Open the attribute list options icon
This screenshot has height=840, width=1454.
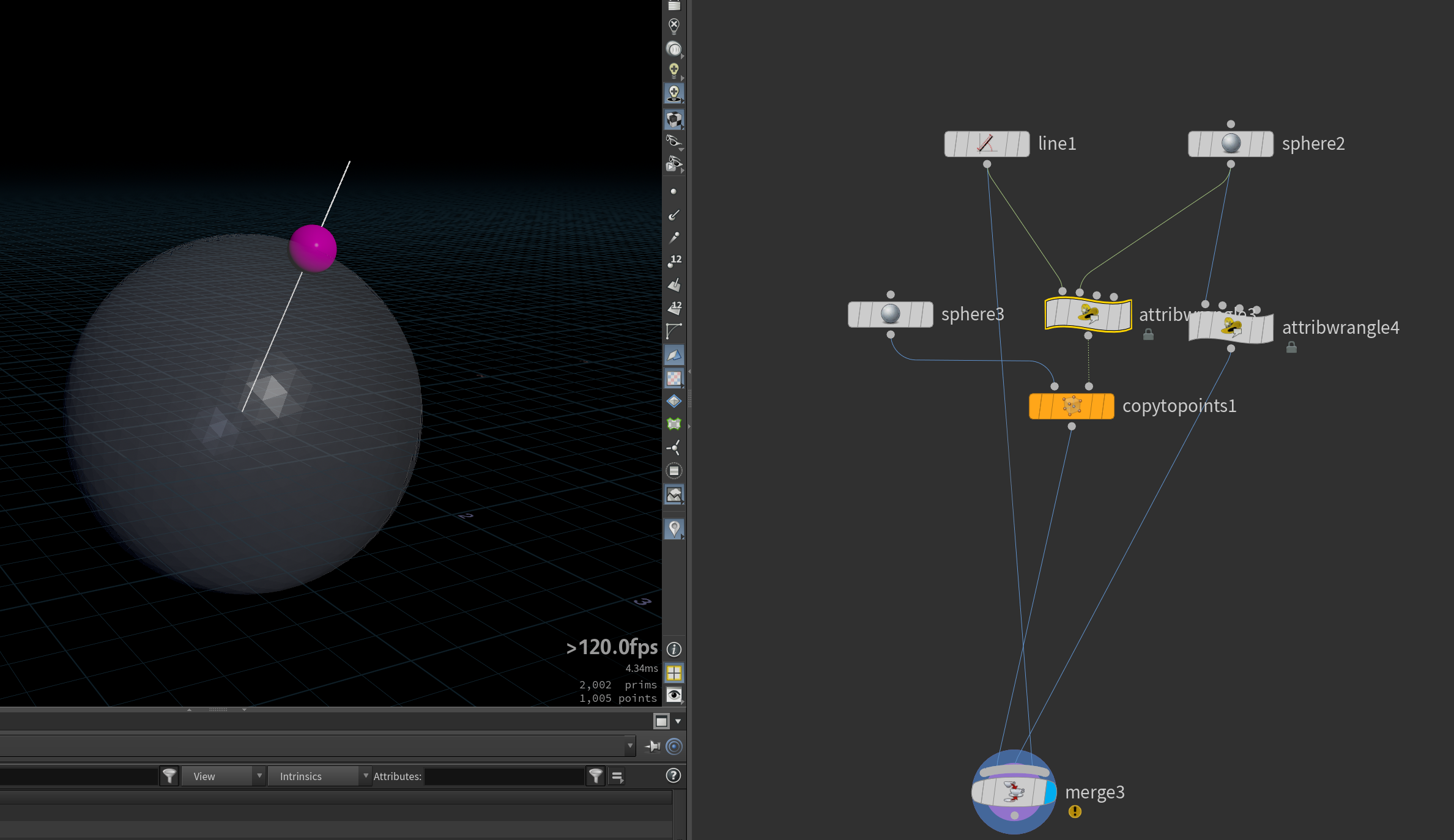click(x=617, y=776)
